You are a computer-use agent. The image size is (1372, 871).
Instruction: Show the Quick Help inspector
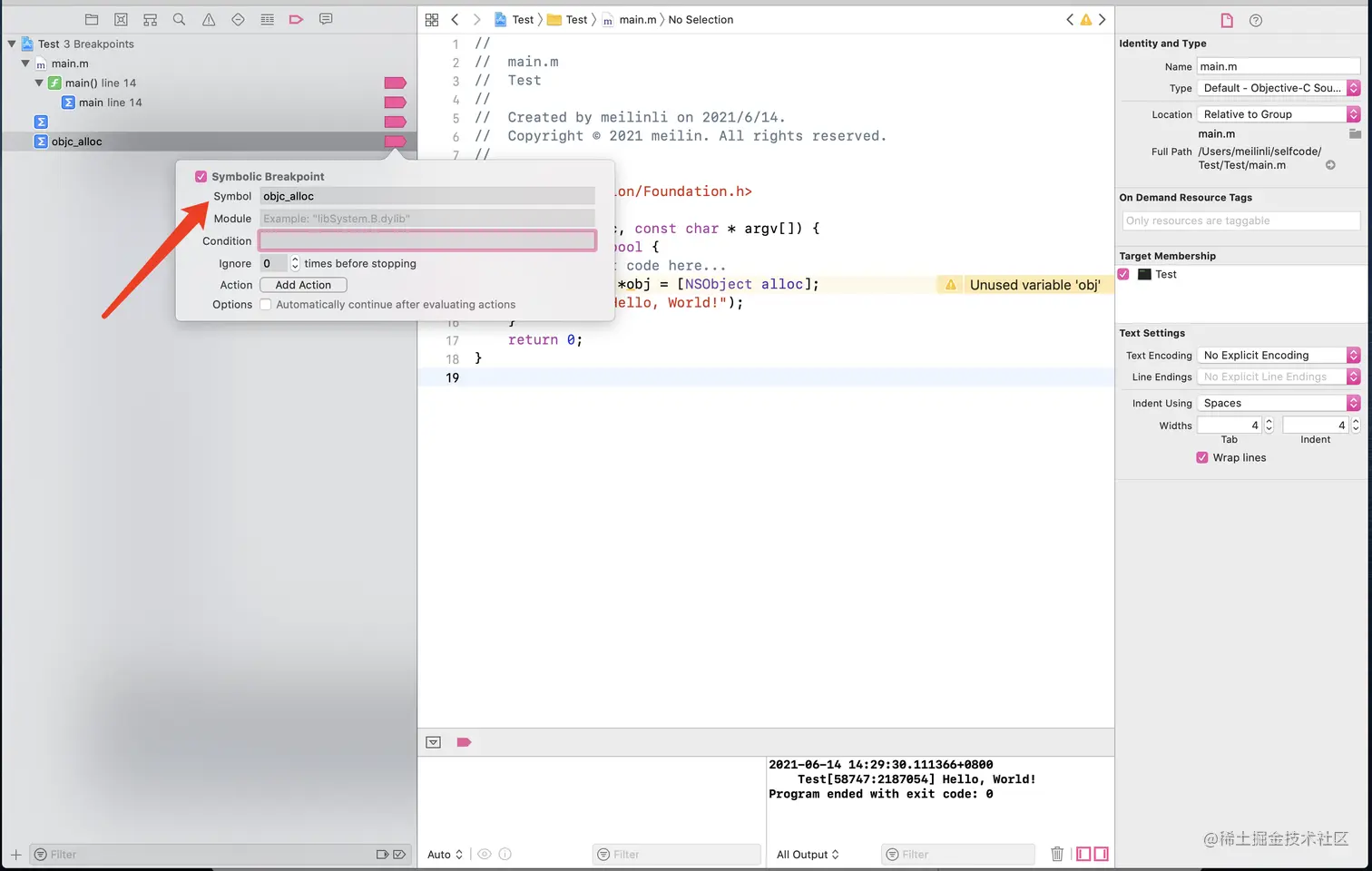1256,20
